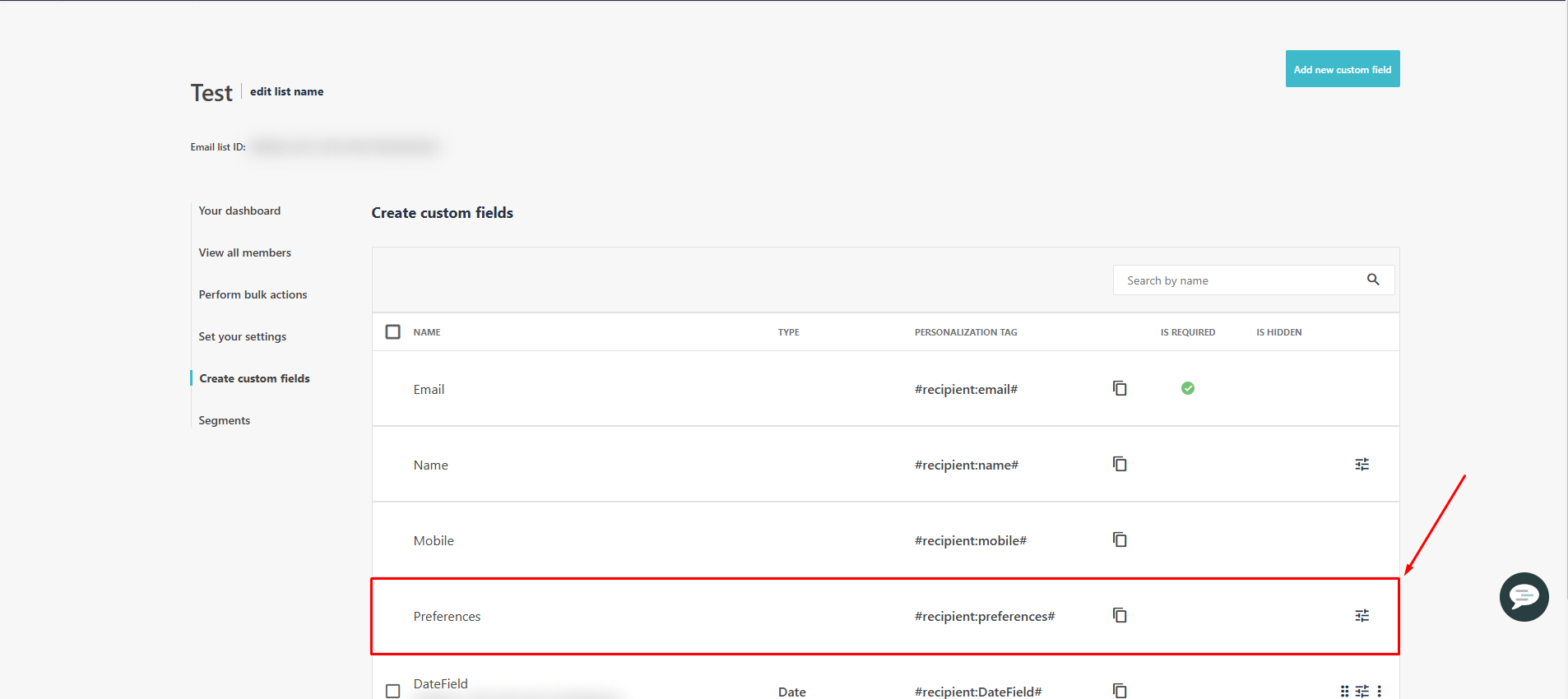This screenshot has height=699, width=1568.
Task: Select the Mobile field name
Action: (x=434, y=540)
